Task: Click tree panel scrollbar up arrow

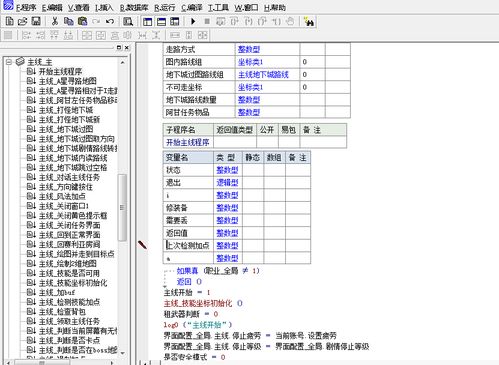Action: click(x=122, y=62)
